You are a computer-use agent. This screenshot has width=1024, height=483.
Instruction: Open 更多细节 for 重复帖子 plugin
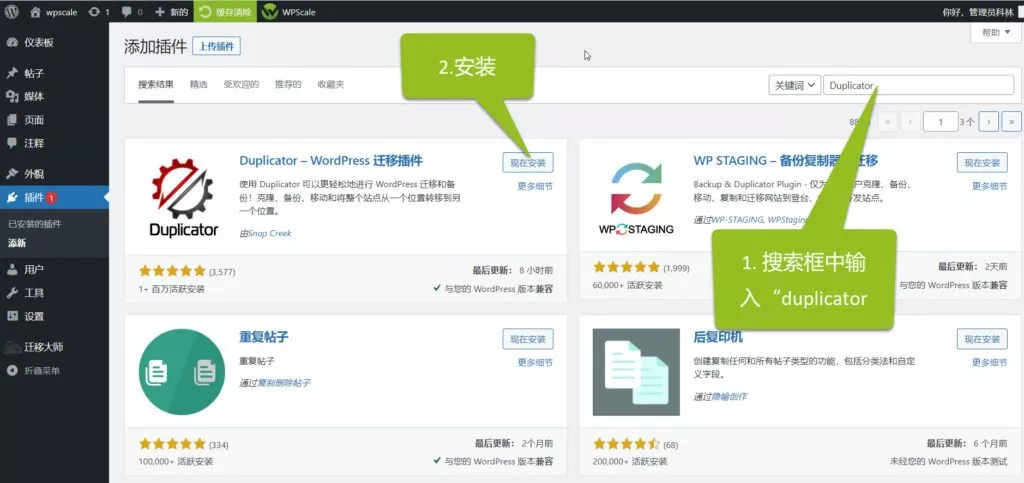coord(536,362)
